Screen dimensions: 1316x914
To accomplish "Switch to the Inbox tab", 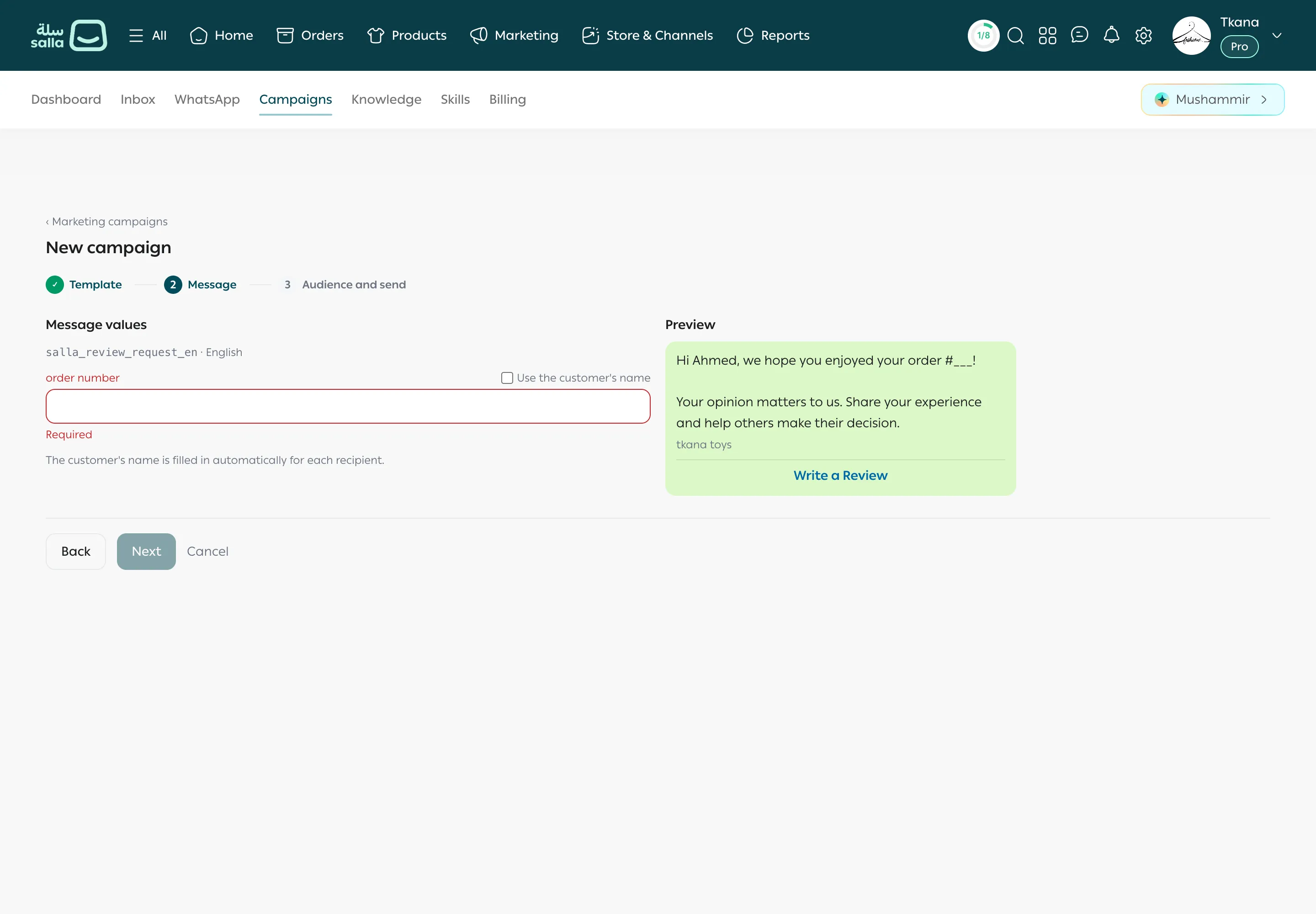I will pos(138,100).
